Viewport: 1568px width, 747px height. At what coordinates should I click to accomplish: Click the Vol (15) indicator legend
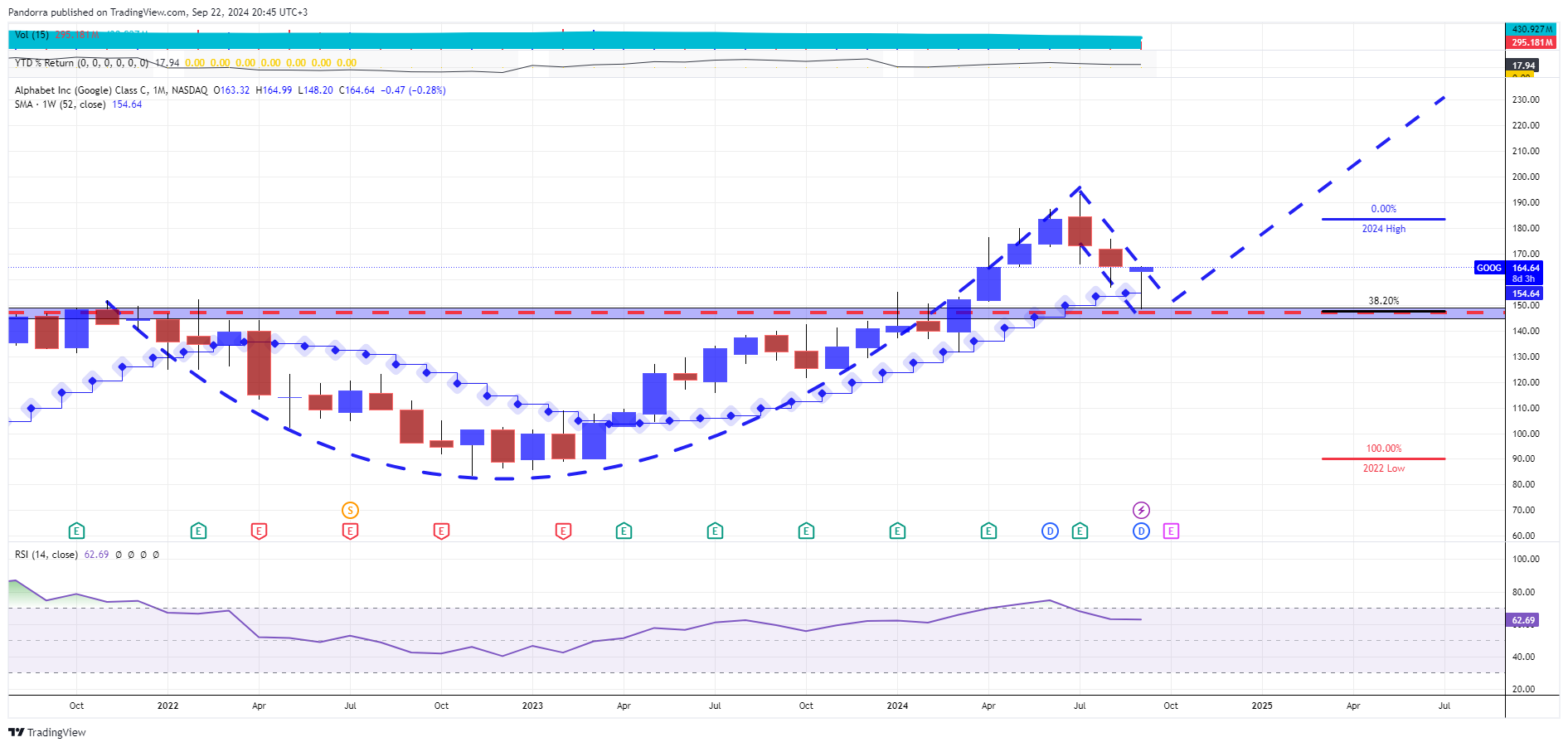[32, 35]
